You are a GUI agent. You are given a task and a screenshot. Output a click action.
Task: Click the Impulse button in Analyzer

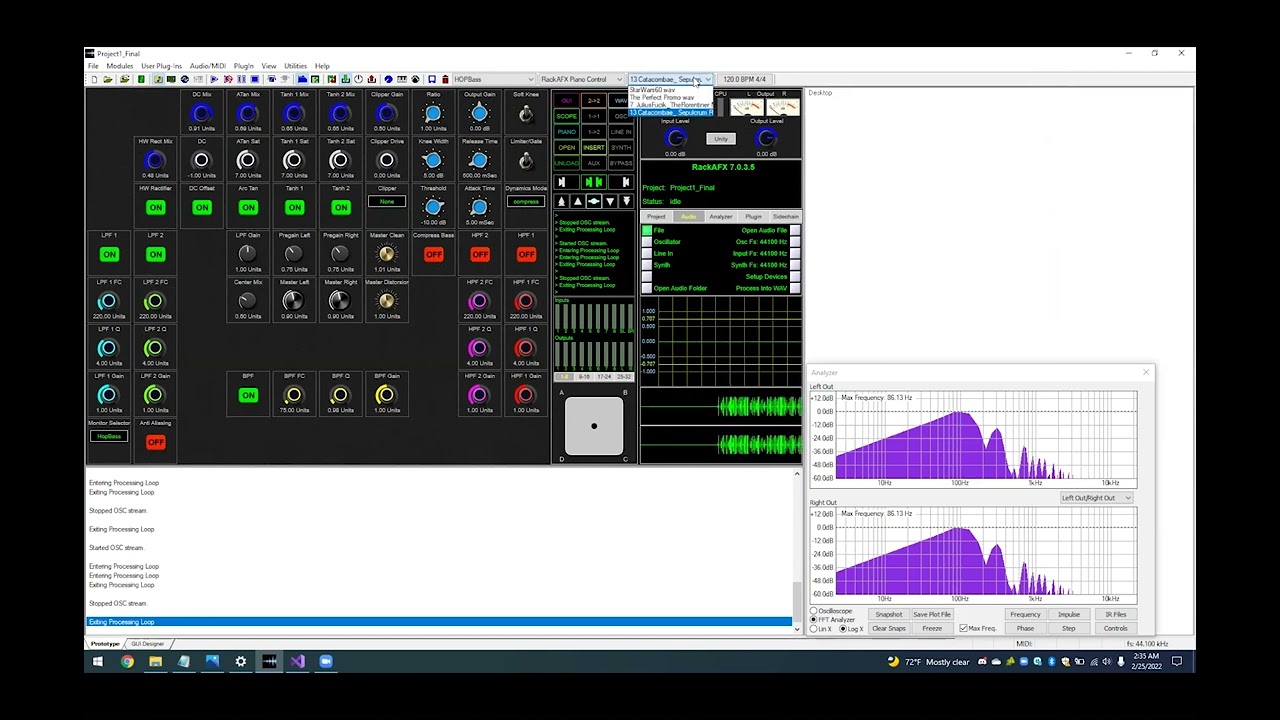[x=1069, y=615]
